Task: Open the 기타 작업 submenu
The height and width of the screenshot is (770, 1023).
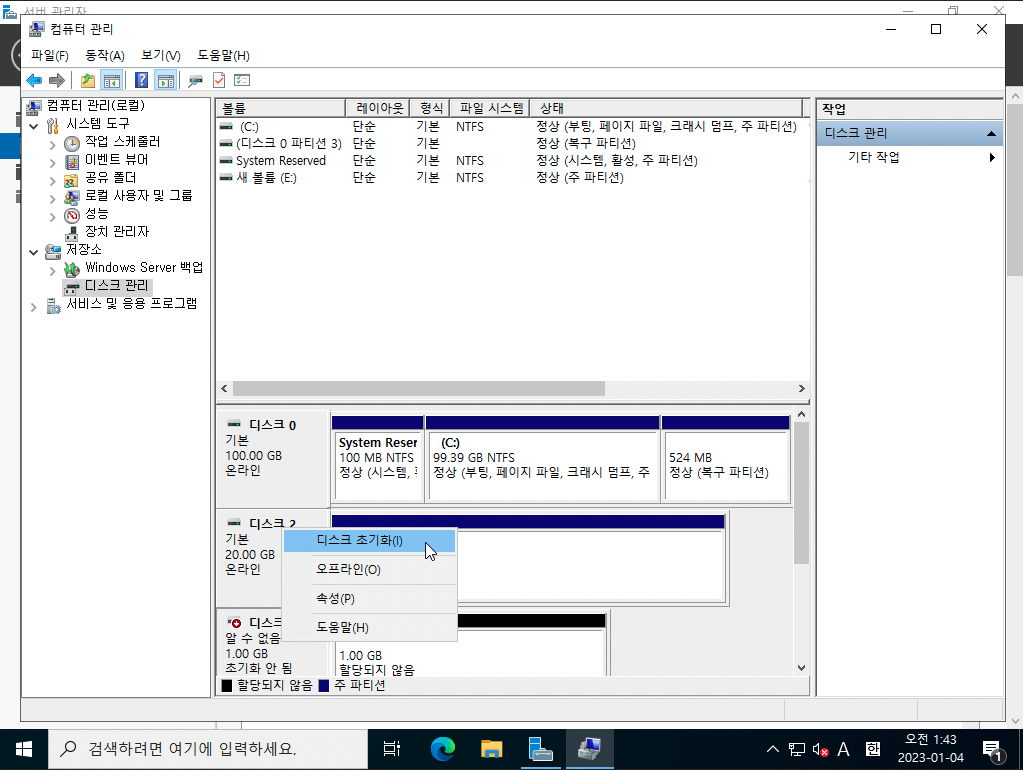Action: [x=909, y=157]
